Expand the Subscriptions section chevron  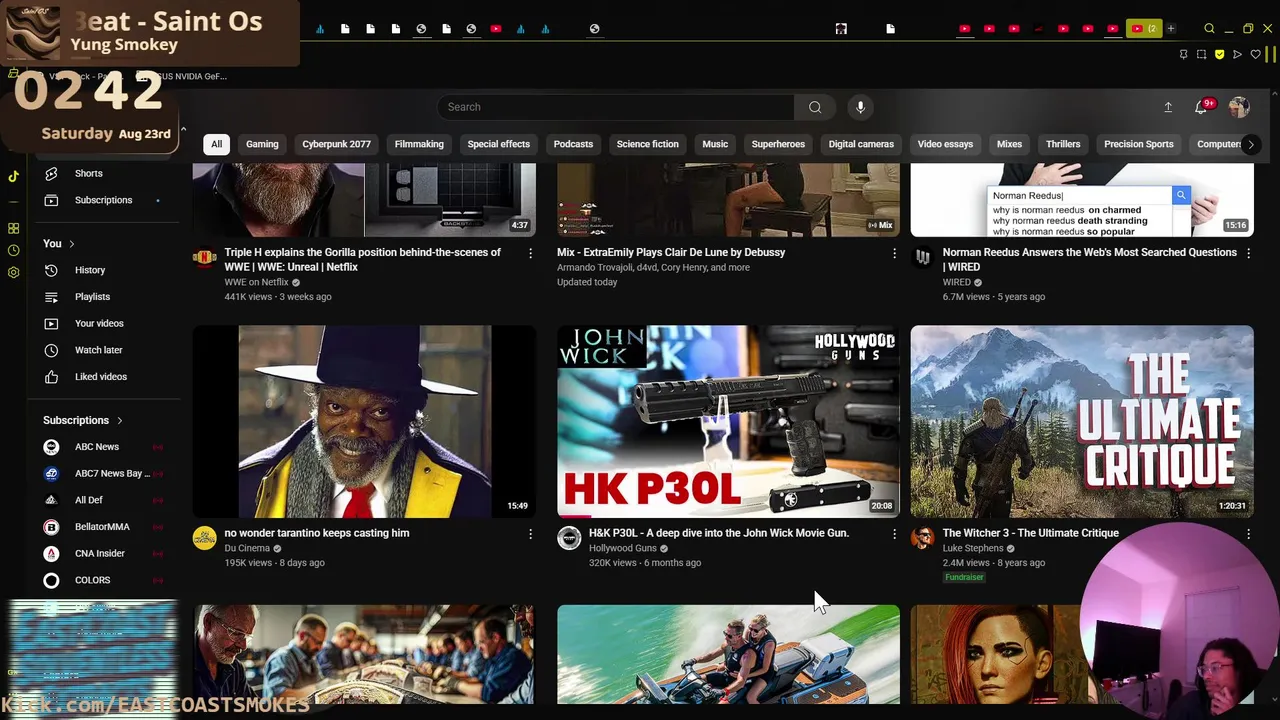pyautogui.click(x=119, y=421)
